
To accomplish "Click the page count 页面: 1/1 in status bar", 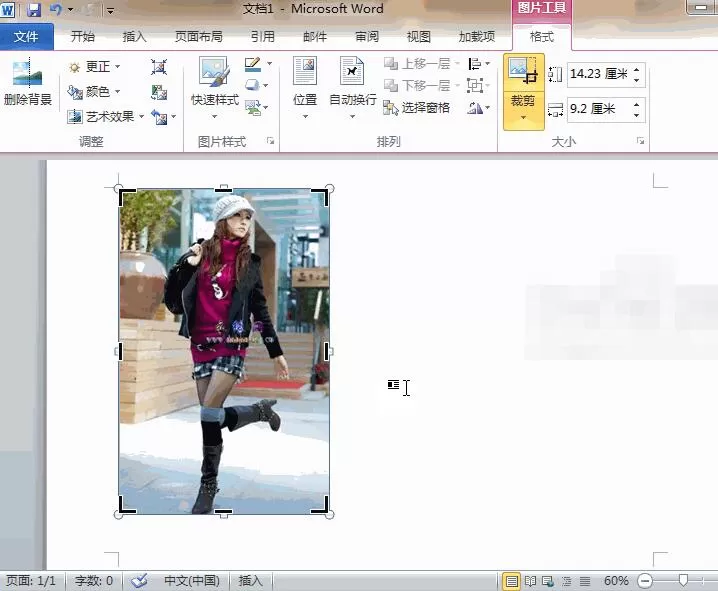I will click(31, 581).
